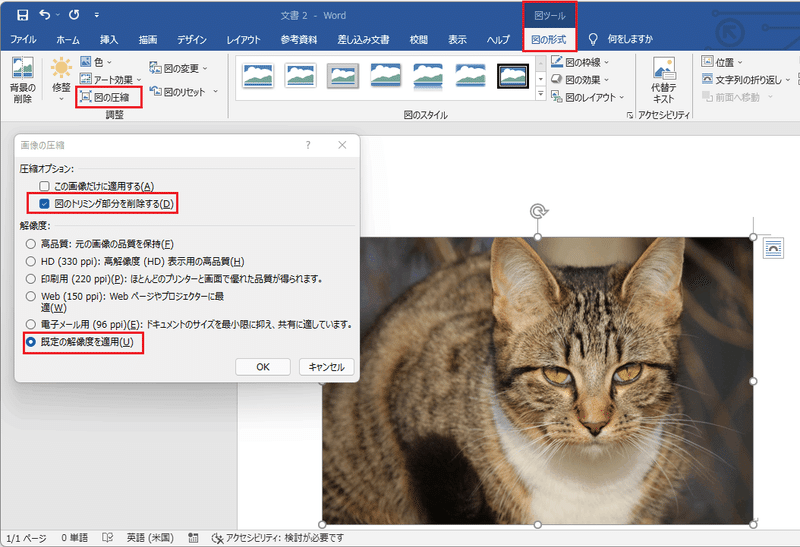Open 図の枠線 border dropdown
The height and width of the screenshot is (547, 800).
click(x=580, y=62)
